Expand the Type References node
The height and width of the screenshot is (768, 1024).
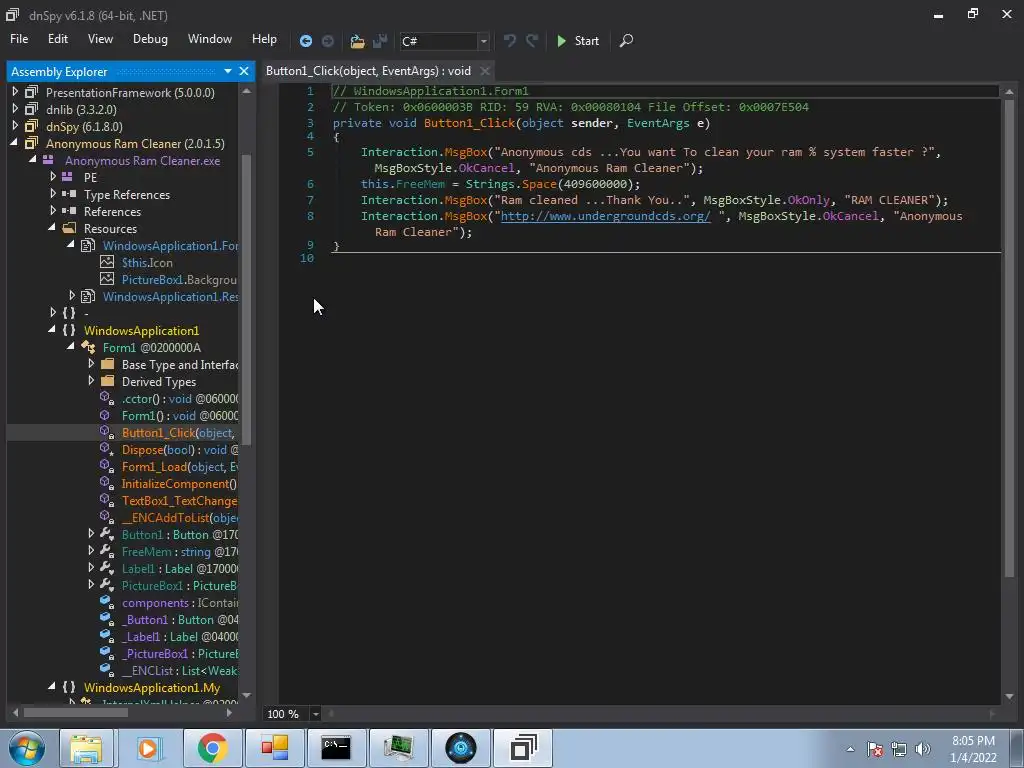(53, 194)
